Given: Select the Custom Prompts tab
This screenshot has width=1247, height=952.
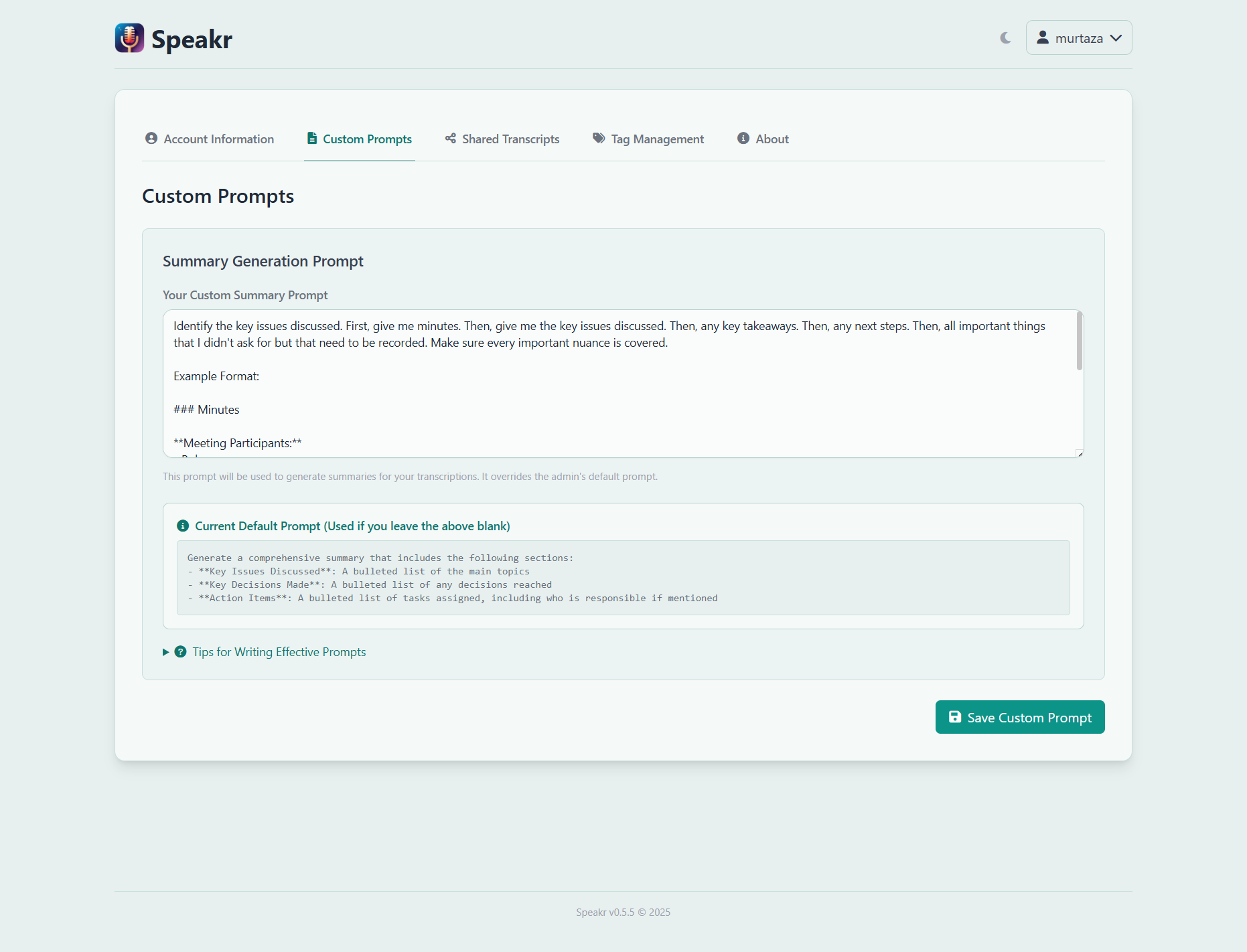Looking at the screenshot, I should [x=360, y=139].
